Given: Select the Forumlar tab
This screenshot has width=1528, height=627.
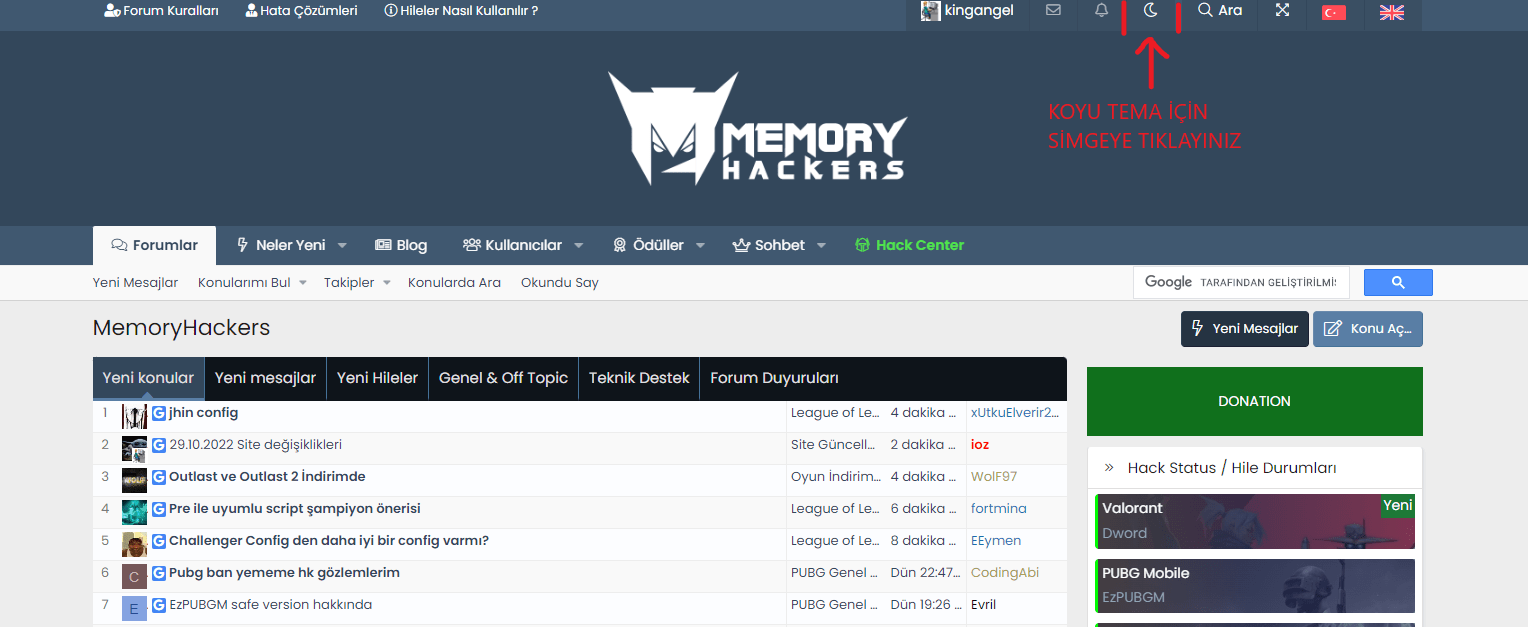Looking at the screenshot, I should [x=154, y=245].
